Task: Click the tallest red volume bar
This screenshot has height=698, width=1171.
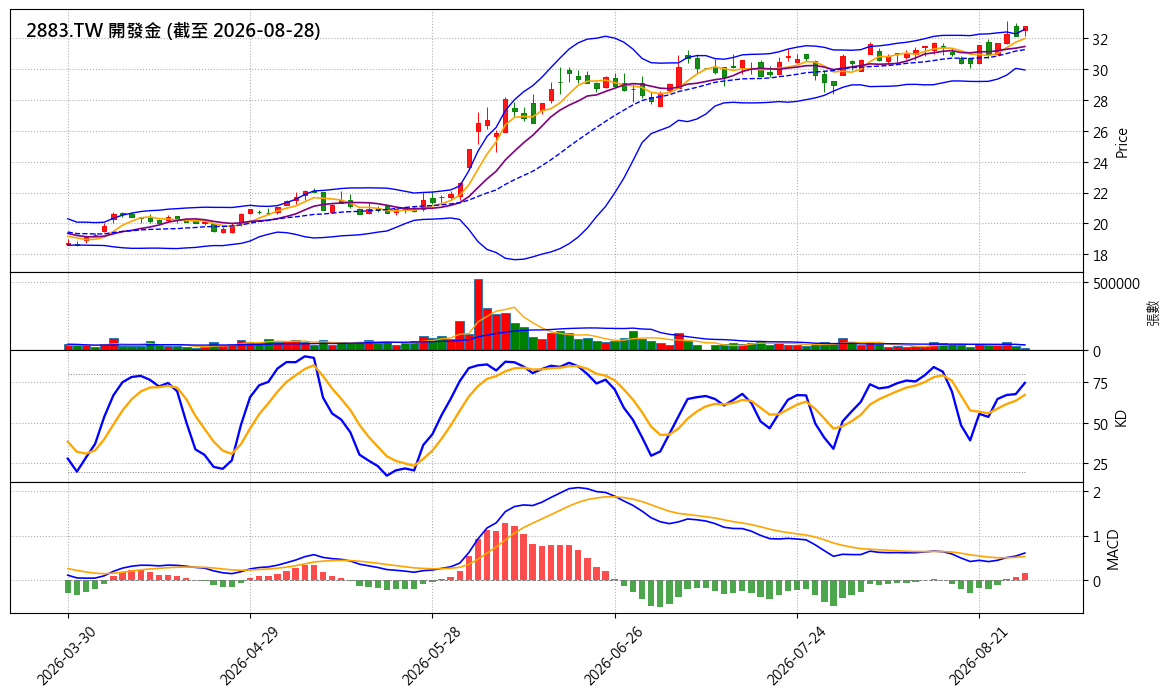Action: (x=478, y=315)
